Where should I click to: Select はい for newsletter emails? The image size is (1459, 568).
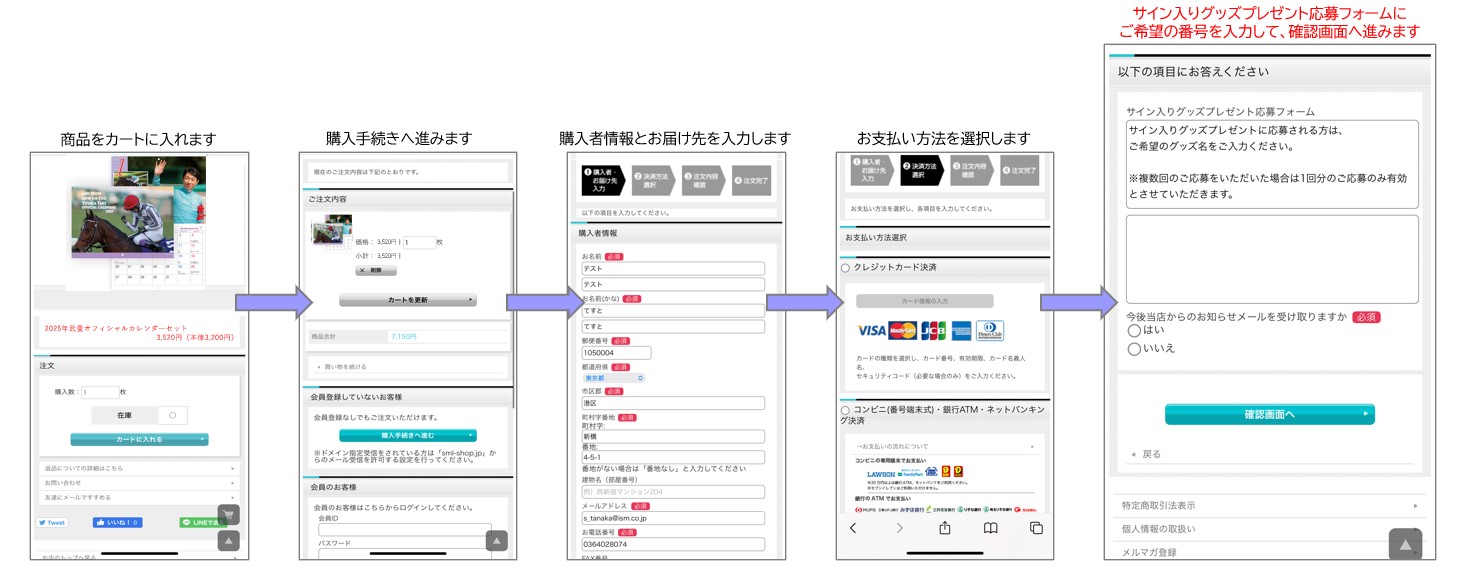click(x=1134, y=330)
